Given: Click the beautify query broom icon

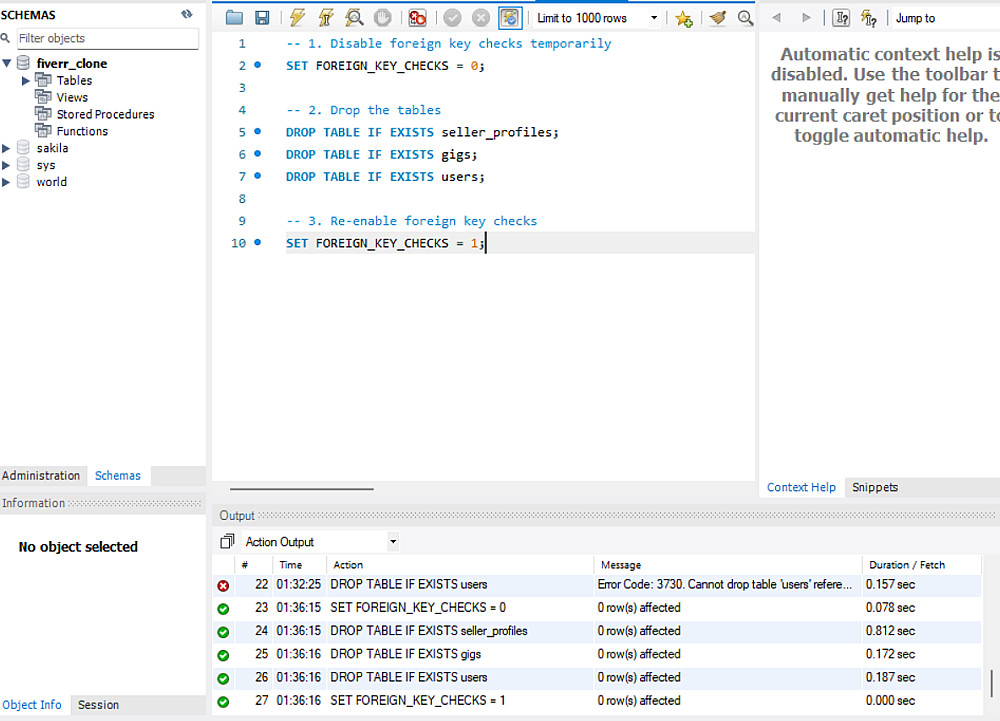Looking at the screenshot, I should click(717, 18).
